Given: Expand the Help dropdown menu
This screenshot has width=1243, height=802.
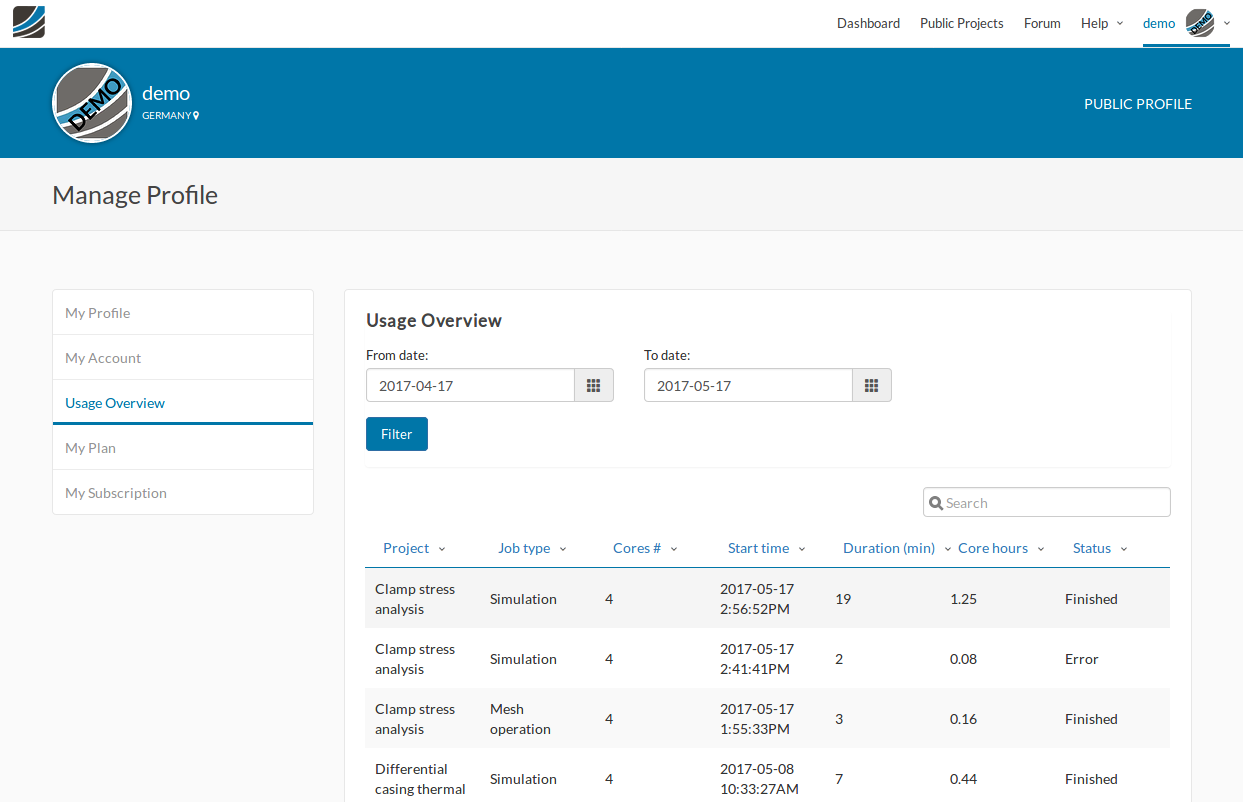Looking at the screenshot, I should pyautogui.click(x=1102, y=23).
